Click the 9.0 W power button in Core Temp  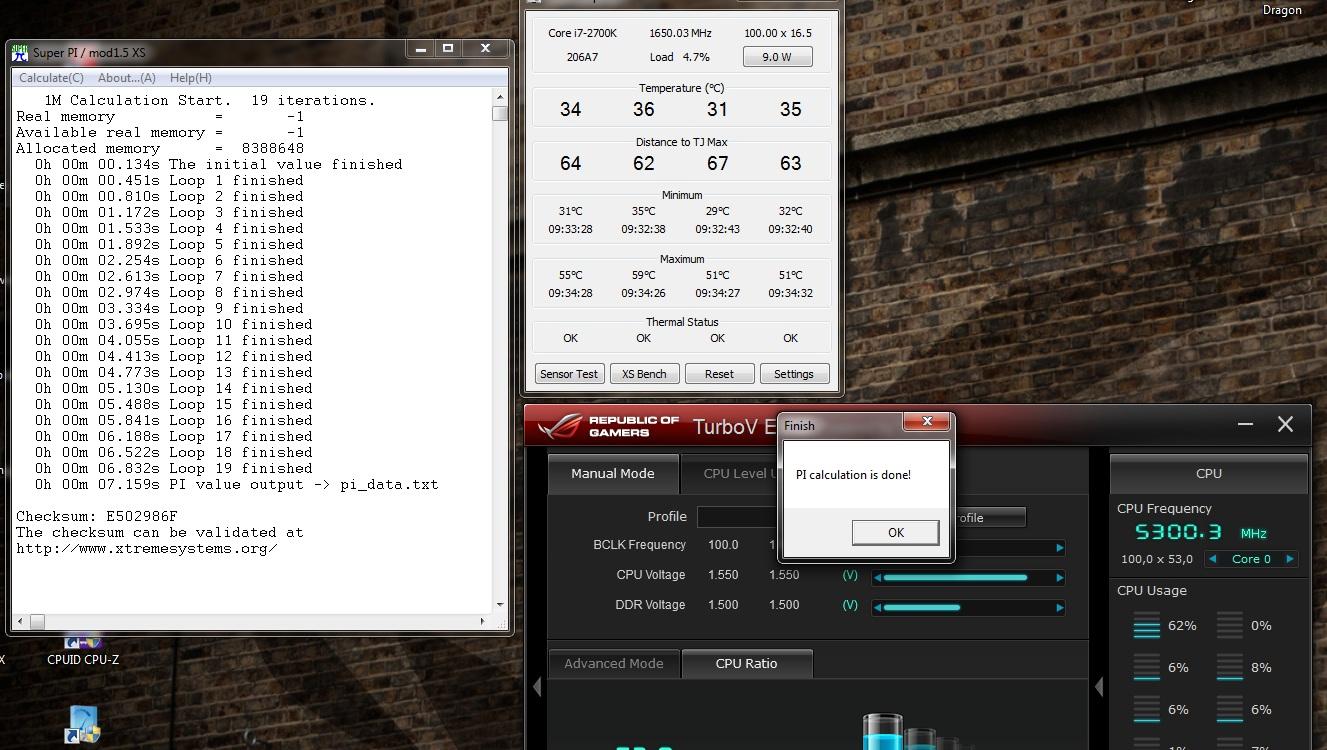tap(777, 57)
